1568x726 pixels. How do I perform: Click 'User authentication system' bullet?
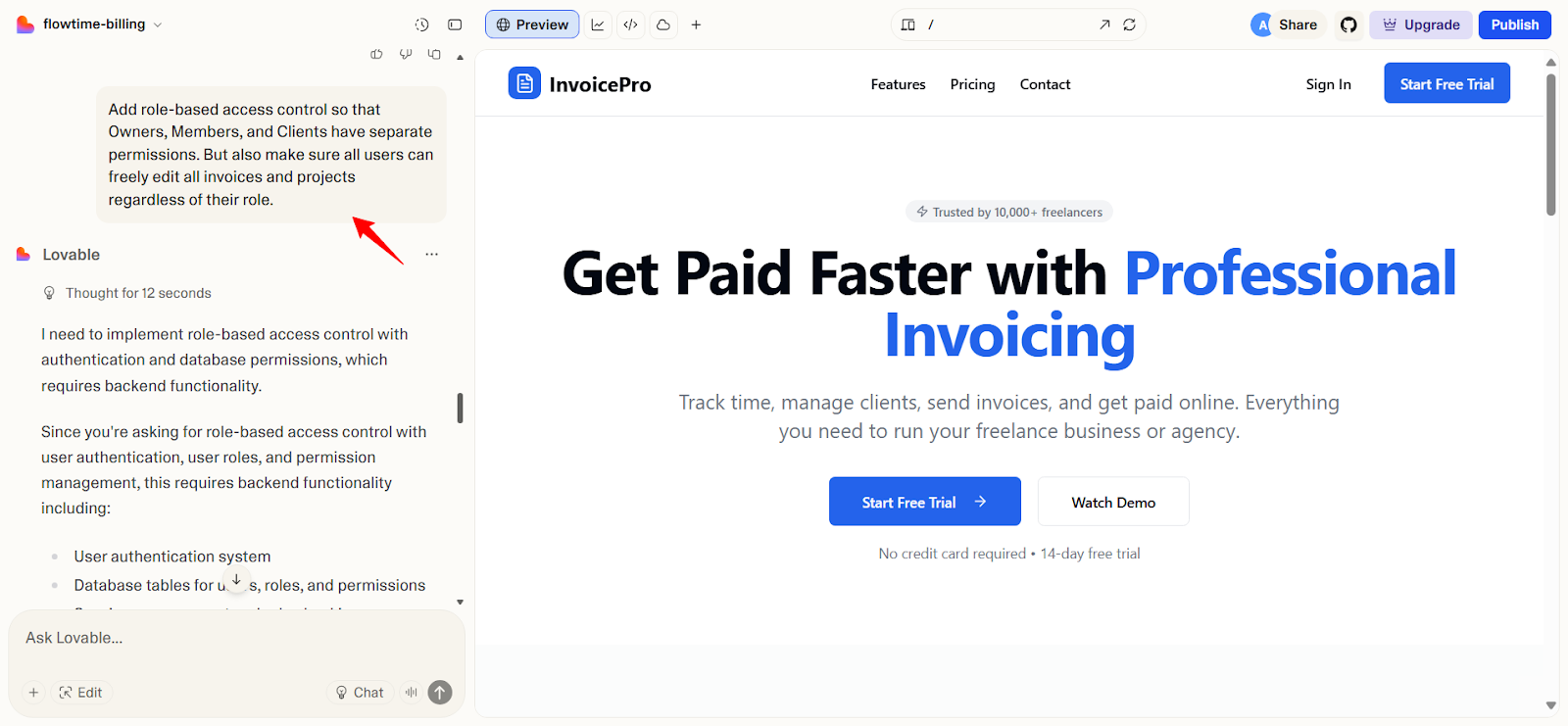click(x=172, y=557)
